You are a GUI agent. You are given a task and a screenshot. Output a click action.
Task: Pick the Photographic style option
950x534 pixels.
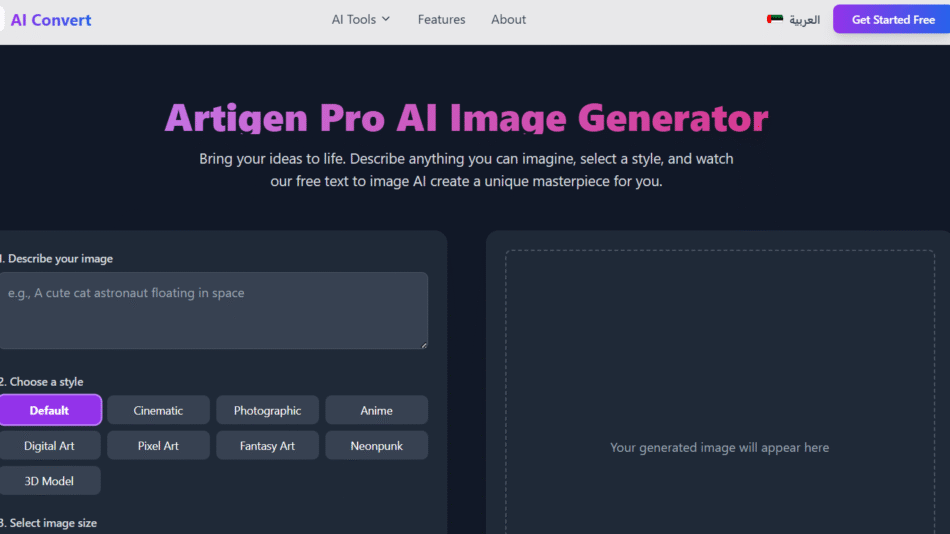(267, 410)
